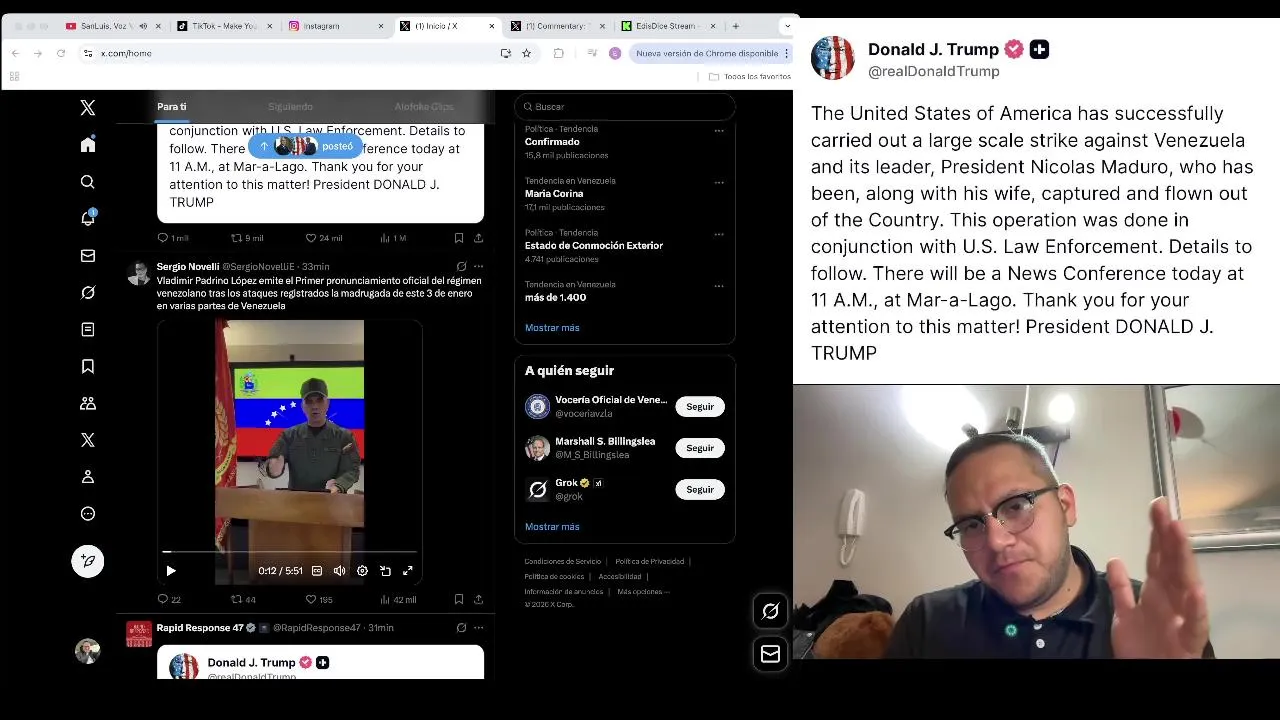
Task: Open Notifications bell in sidebar
Action: coord(88,218)
